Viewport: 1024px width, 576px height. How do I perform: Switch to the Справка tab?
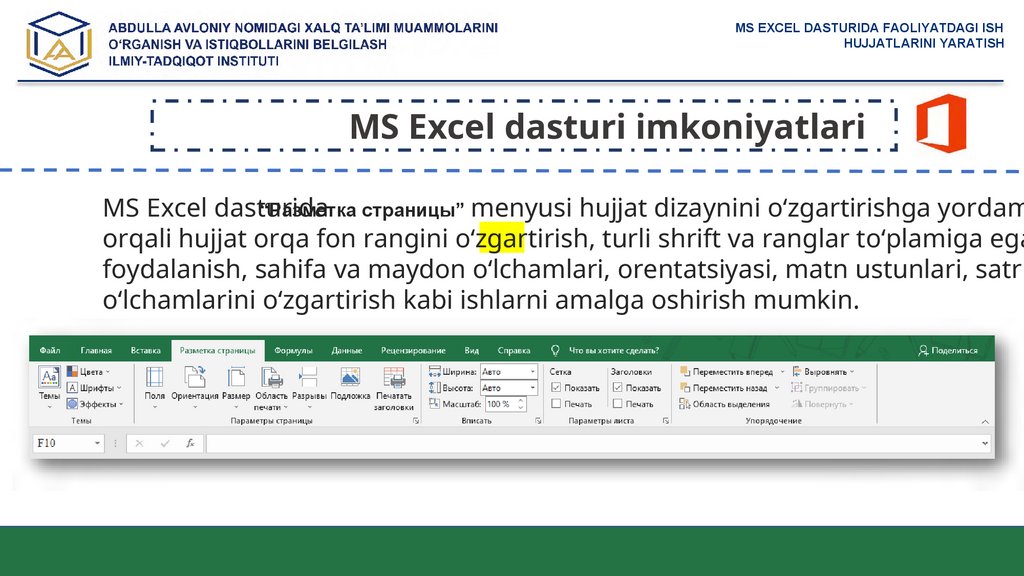[x=514, y=351]
